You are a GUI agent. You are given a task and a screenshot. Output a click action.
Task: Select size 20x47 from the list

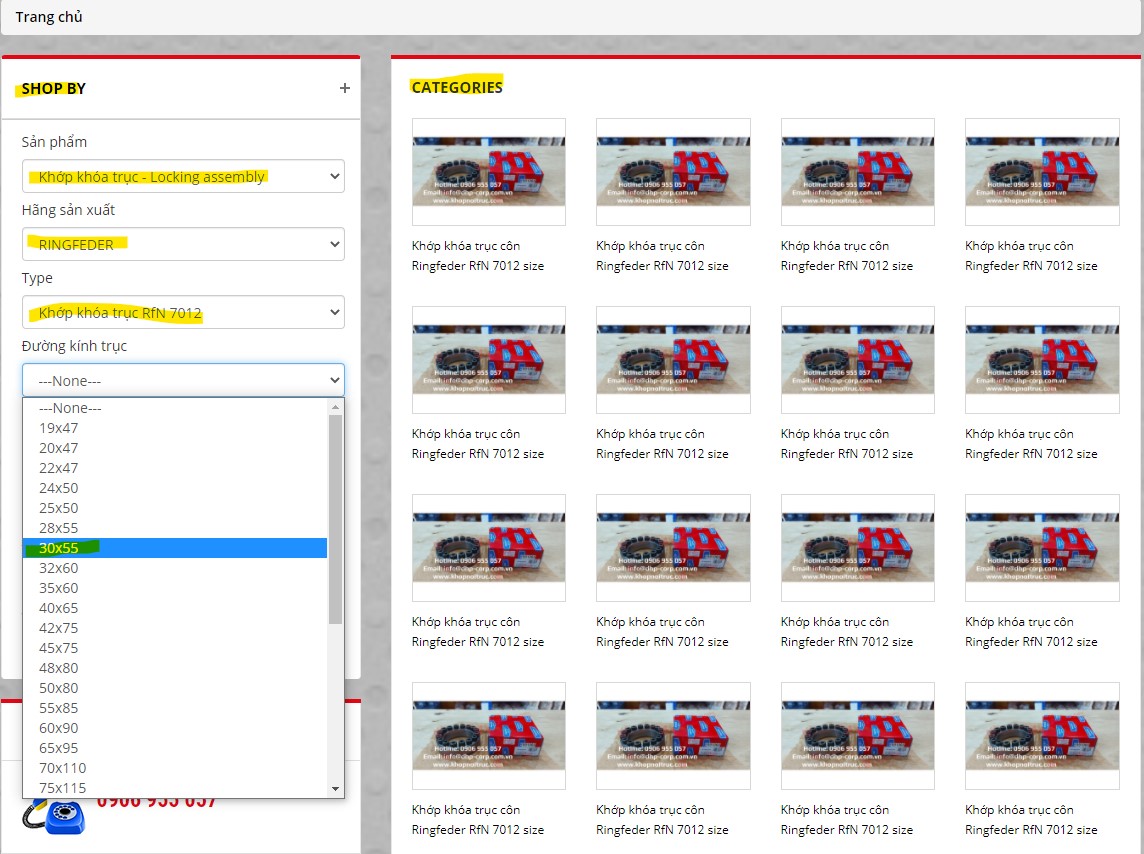click(x=175, y=448)
